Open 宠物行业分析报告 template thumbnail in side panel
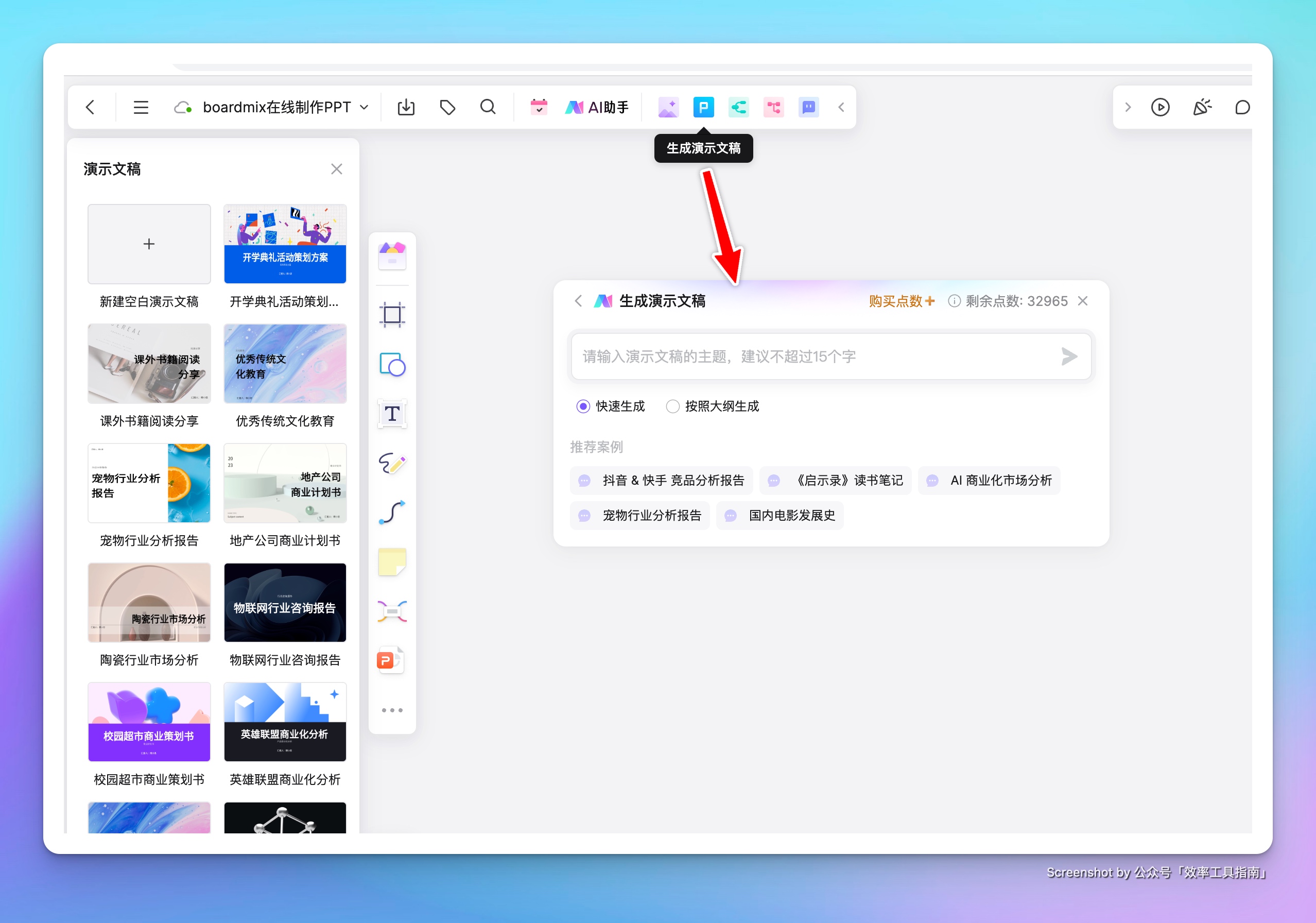This screenshot has height=923, width=1316. [x=149, y=483]
